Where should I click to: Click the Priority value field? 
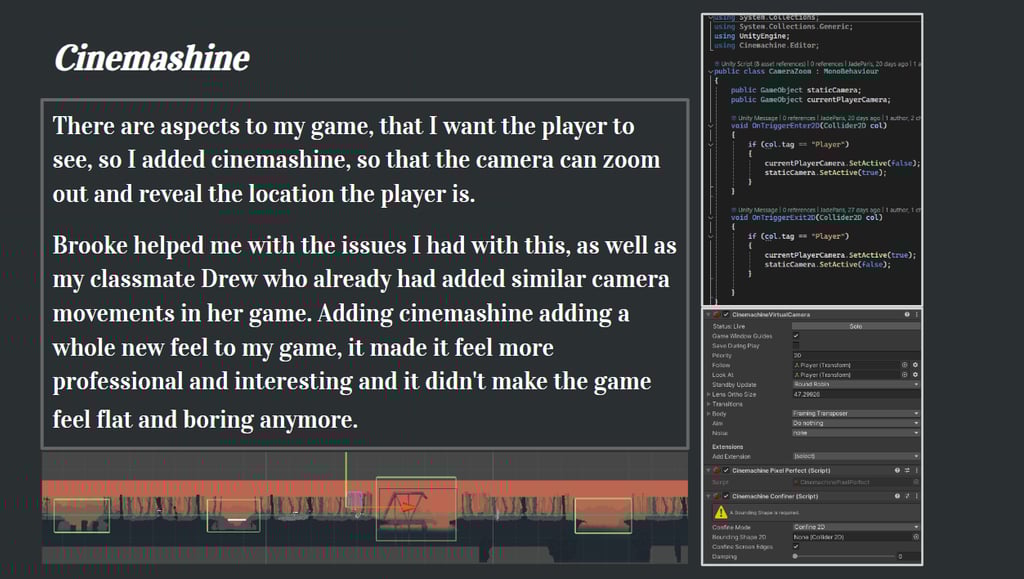(856, 355)
